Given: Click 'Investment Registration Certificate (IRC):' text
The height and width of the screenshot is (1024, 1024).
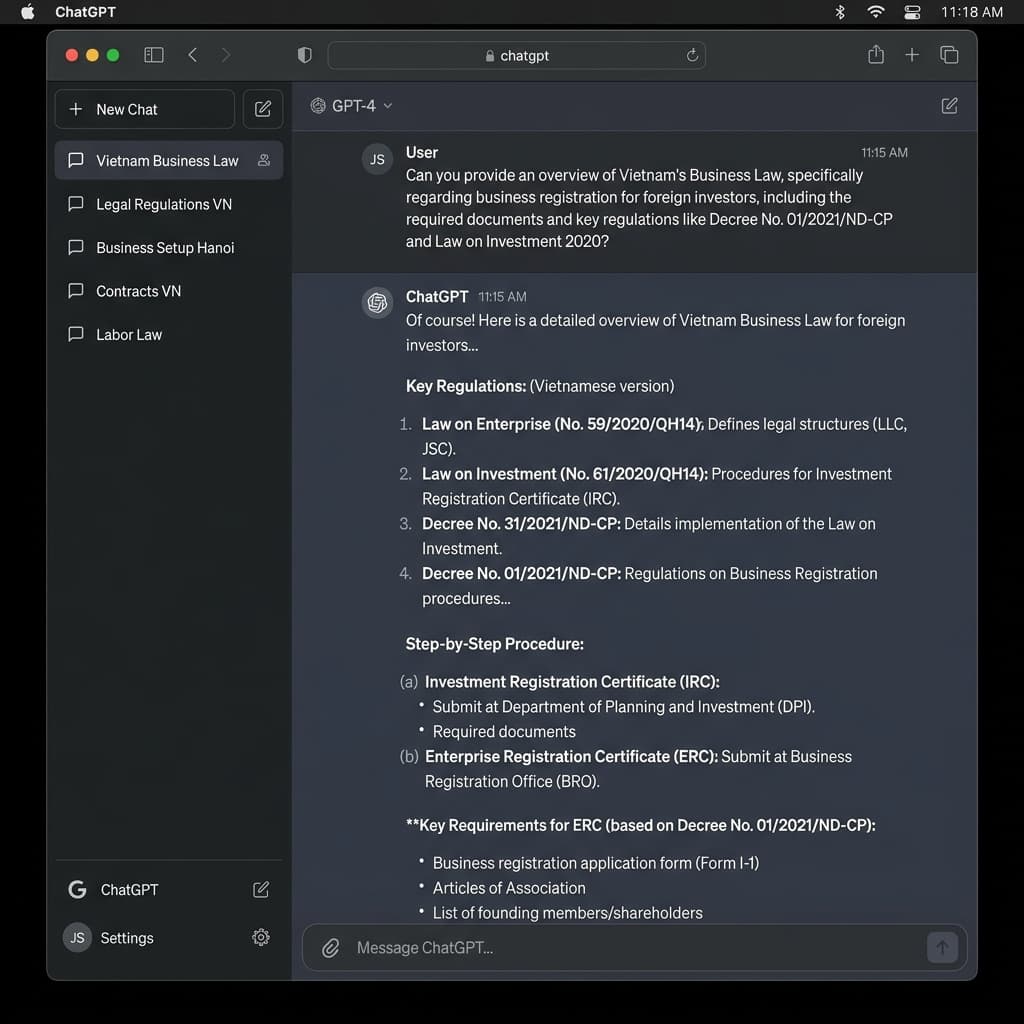Looking at the screenshot, I should (x=572, y=682).
